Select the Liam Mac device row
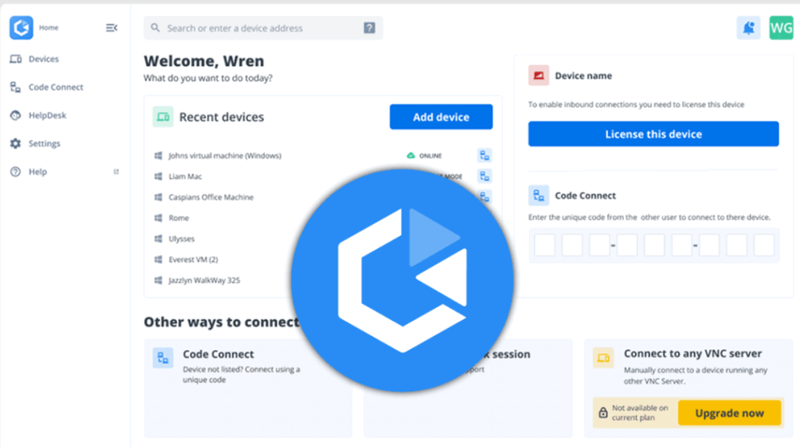800x447 pixels. pos(185,177)
